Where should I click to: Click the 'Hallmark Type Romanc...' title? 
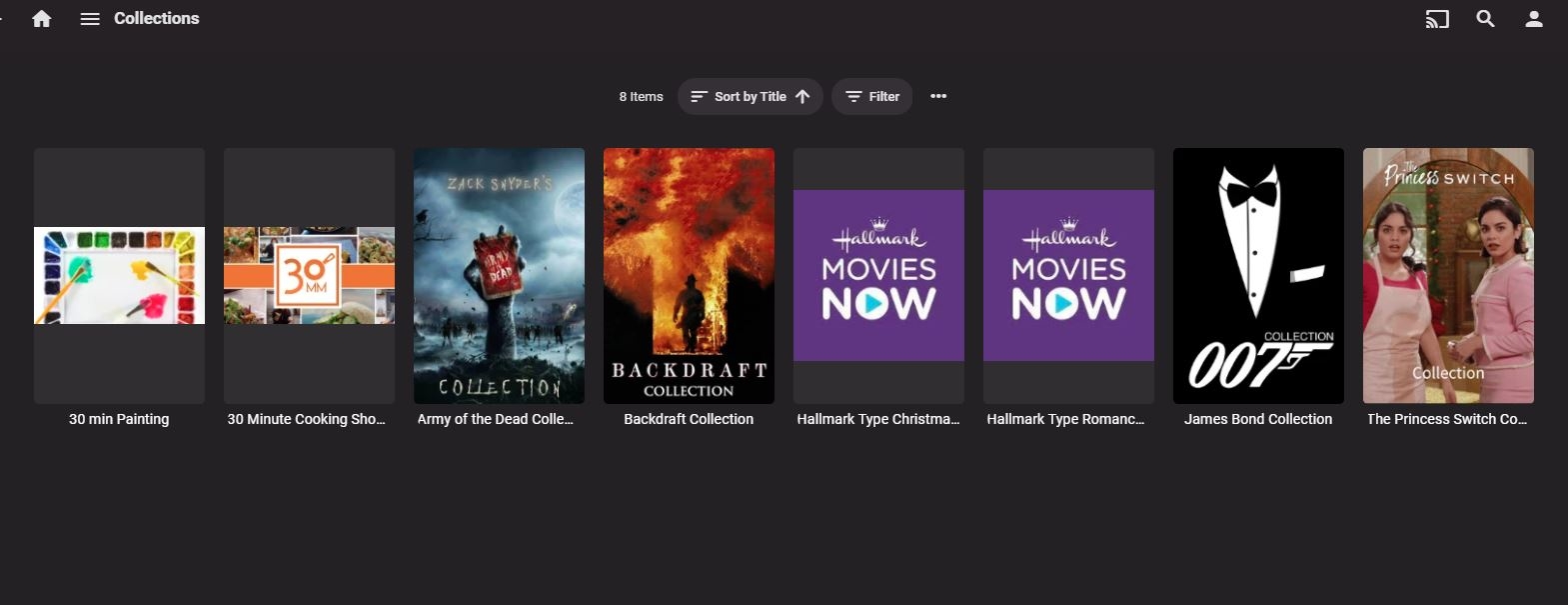tap(1065, 419)
